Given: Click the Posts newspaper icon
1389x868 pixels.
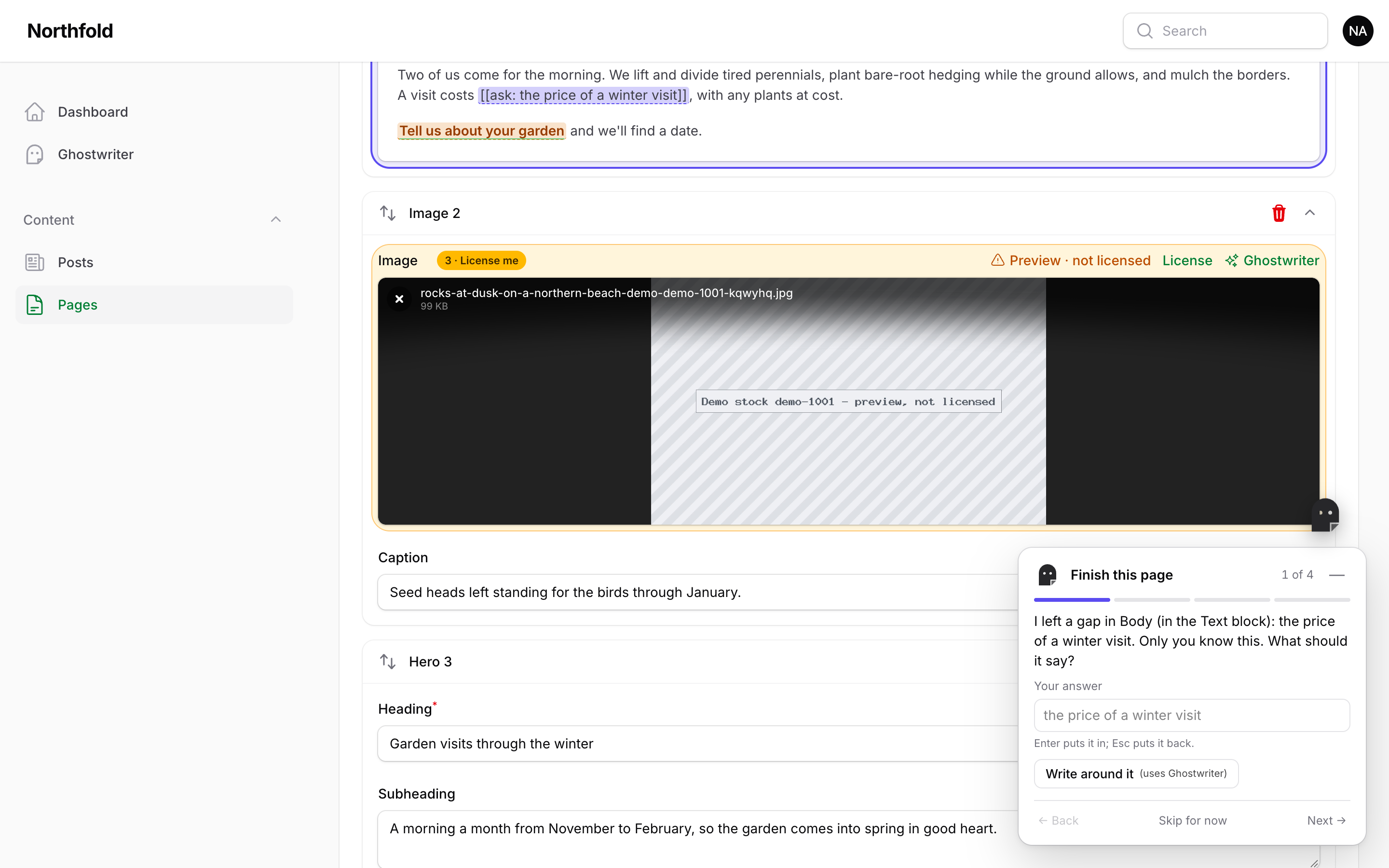Looking at the screenshot, I should [34, 262].
